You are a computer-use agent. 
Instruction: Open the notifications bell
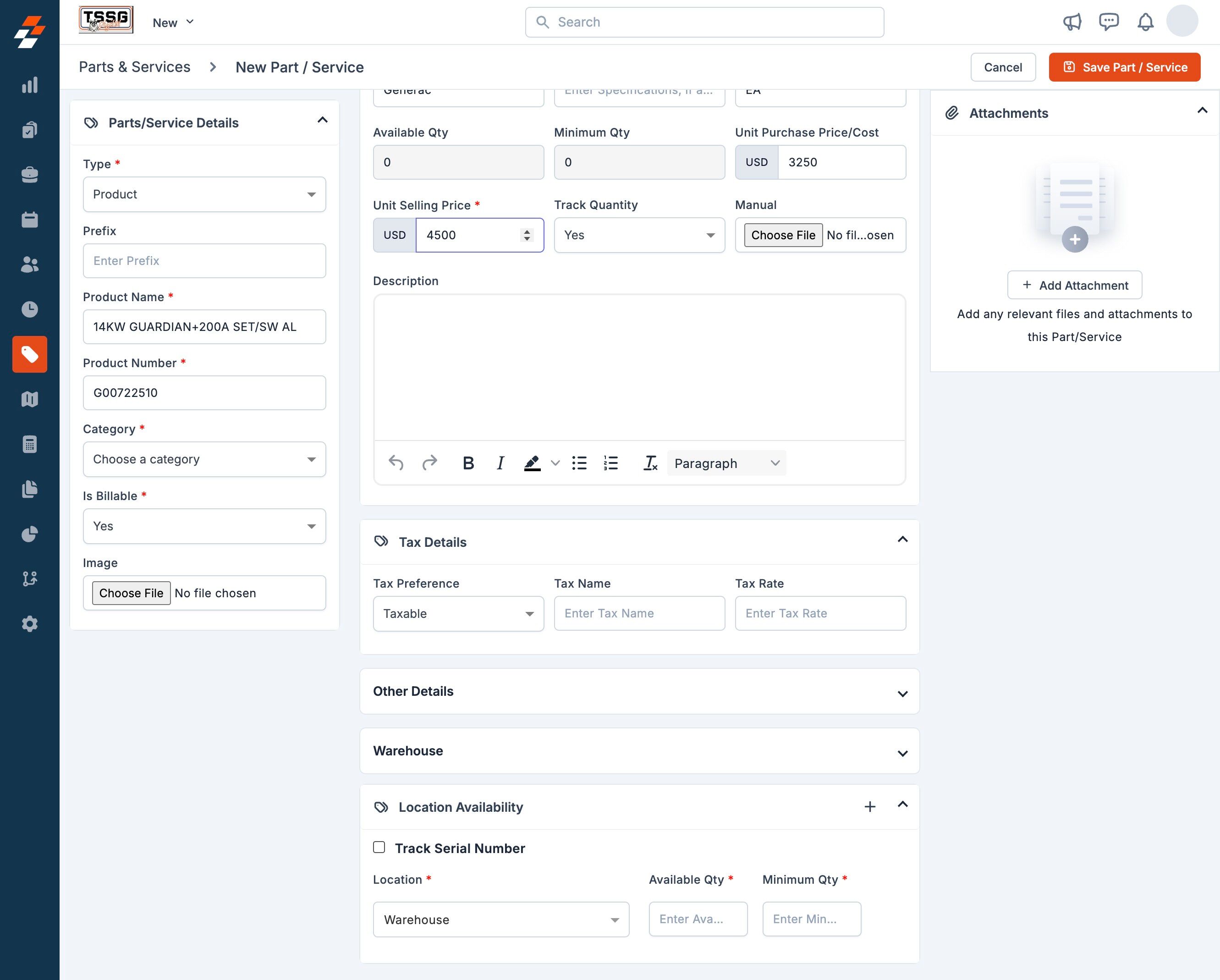pos(1145,22)
